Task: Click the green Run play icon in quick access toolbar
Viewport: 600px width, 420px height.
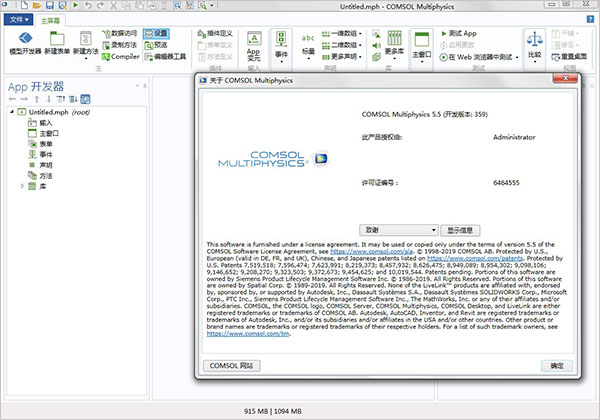Action: 75,5
